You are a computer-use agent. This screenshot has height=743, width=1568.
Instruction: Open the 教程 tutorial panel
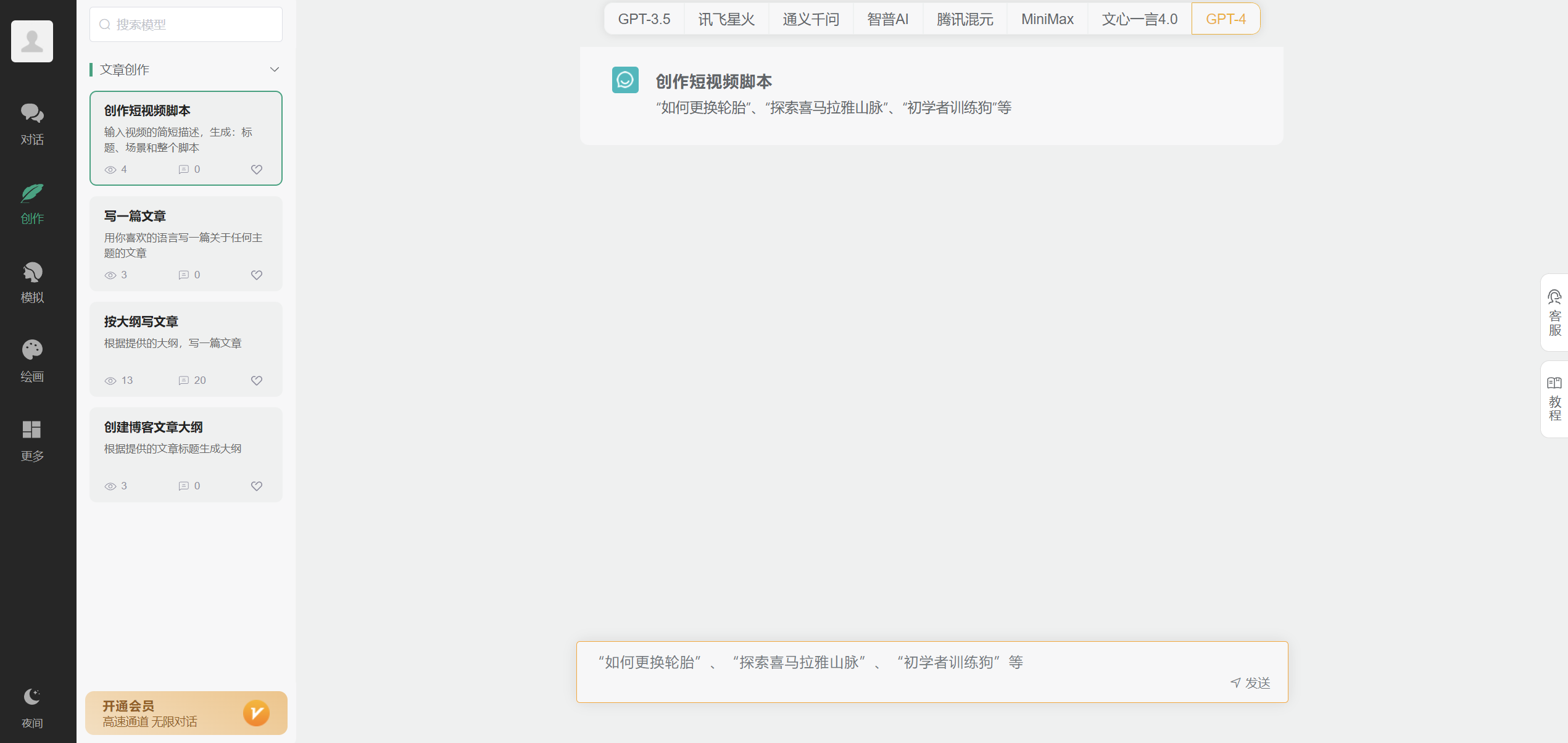[1556, 399]
